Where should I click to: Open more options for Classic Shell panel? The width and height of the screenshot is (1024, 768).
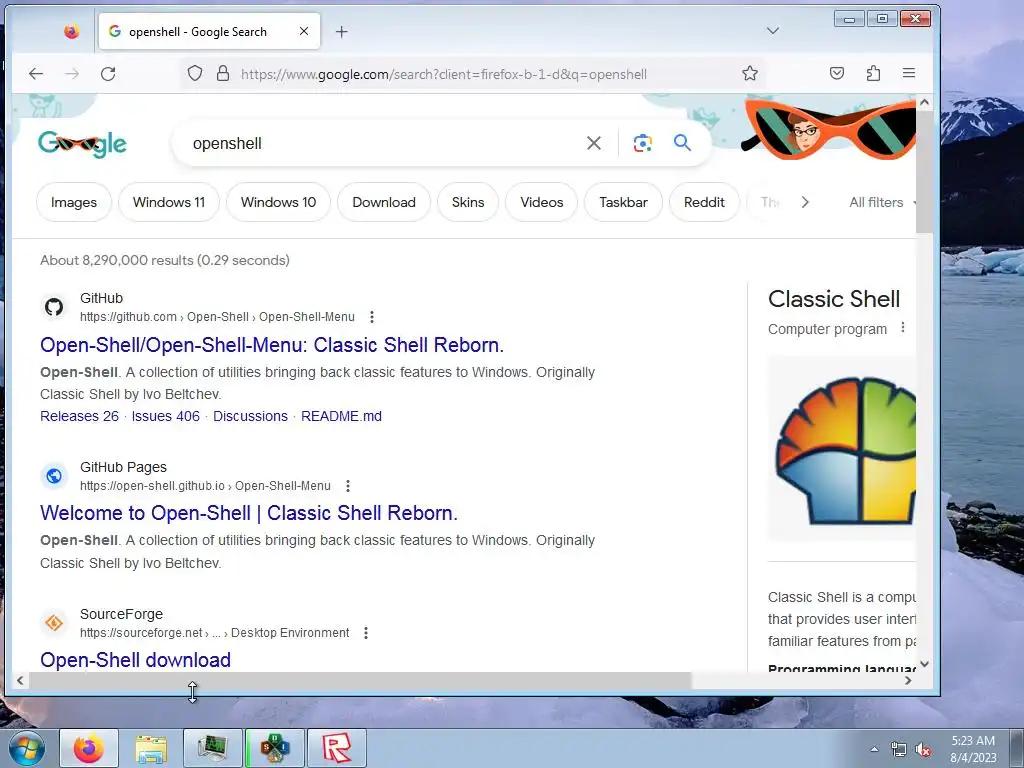[x=903, y=327]
